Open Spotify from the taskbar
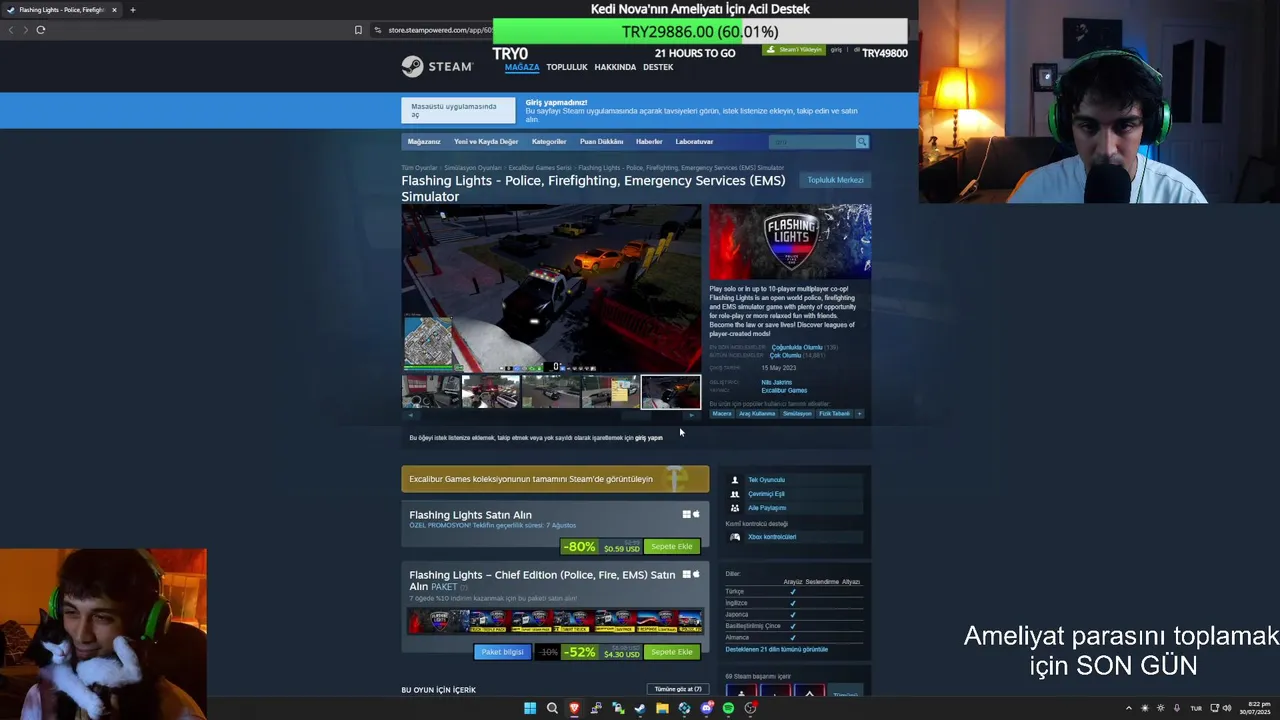The height and width of the screenshot is (720, 1280). point(728,708)
